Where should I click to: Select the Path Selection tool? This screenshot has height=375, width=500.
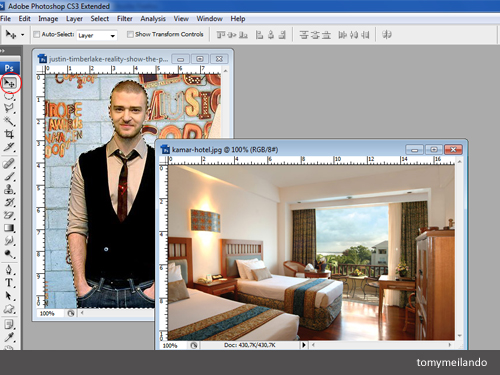(9, 296)
